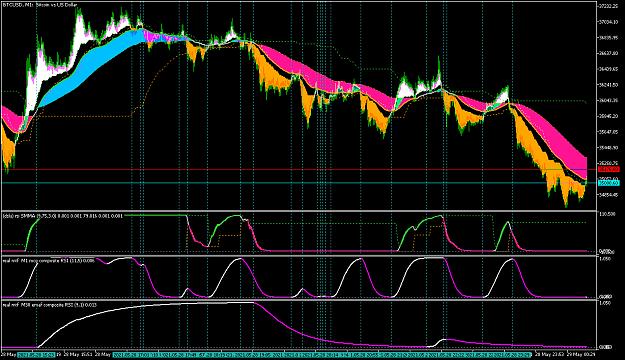Click the 36637.80 price scale value
The height and width of the screenshot is (360, 625).
click(609, 53)
